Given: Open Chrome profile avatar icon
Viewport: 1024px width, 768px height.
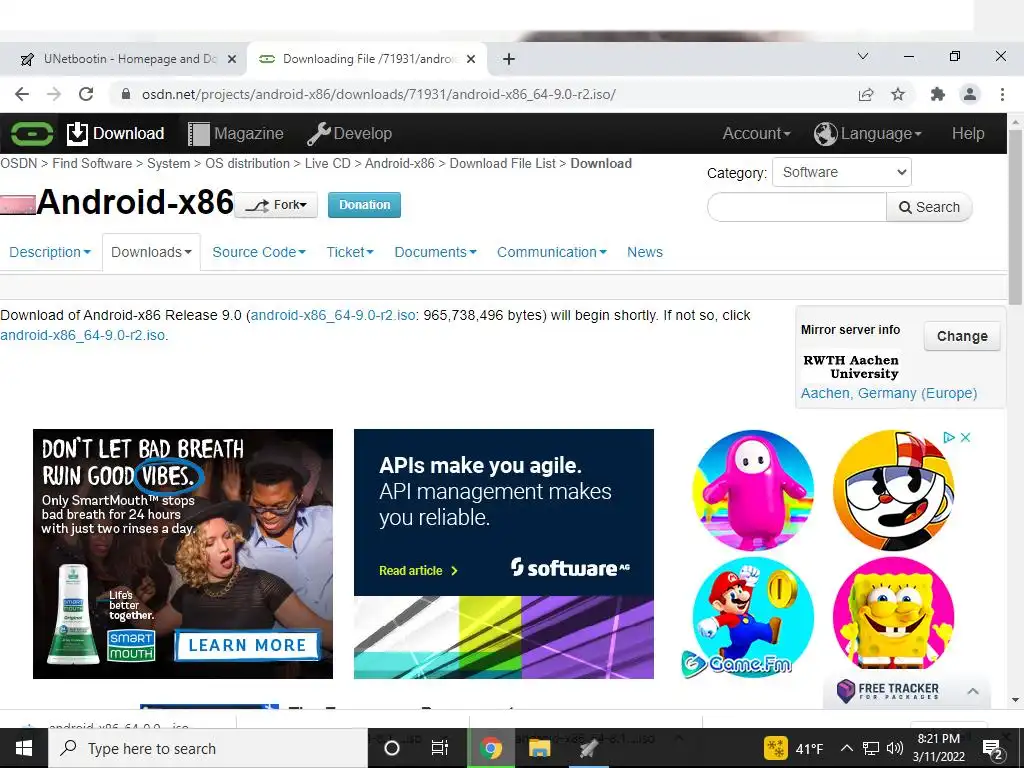Looking at the screenshot, I should (970, 95).
